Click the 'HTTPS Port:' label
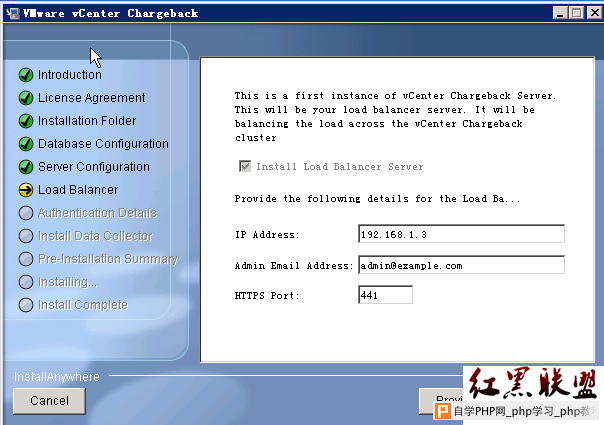 pos(267,296)
